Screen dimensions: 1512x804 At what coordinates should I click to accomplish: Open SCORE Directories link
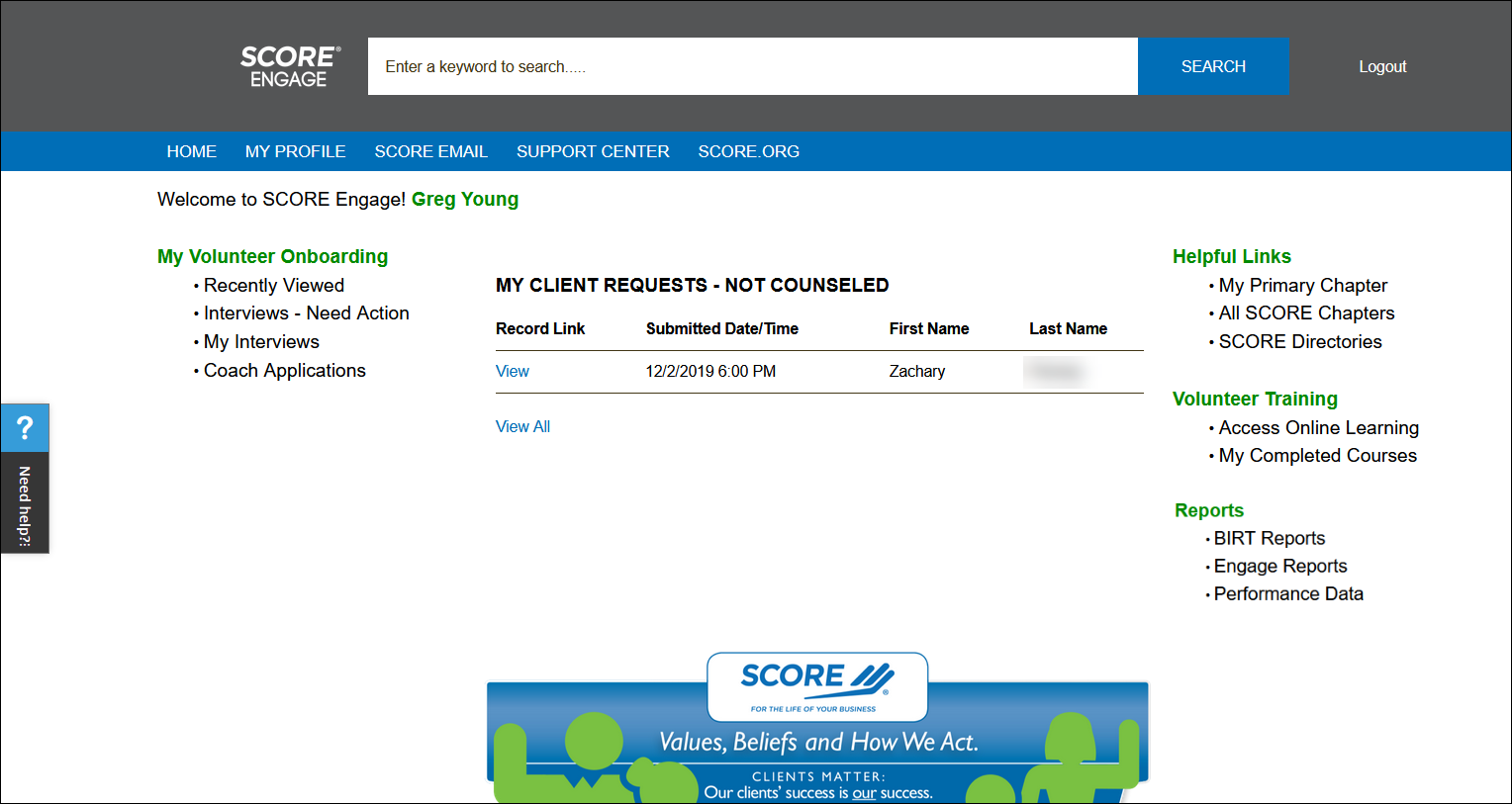click(1300, 341)
